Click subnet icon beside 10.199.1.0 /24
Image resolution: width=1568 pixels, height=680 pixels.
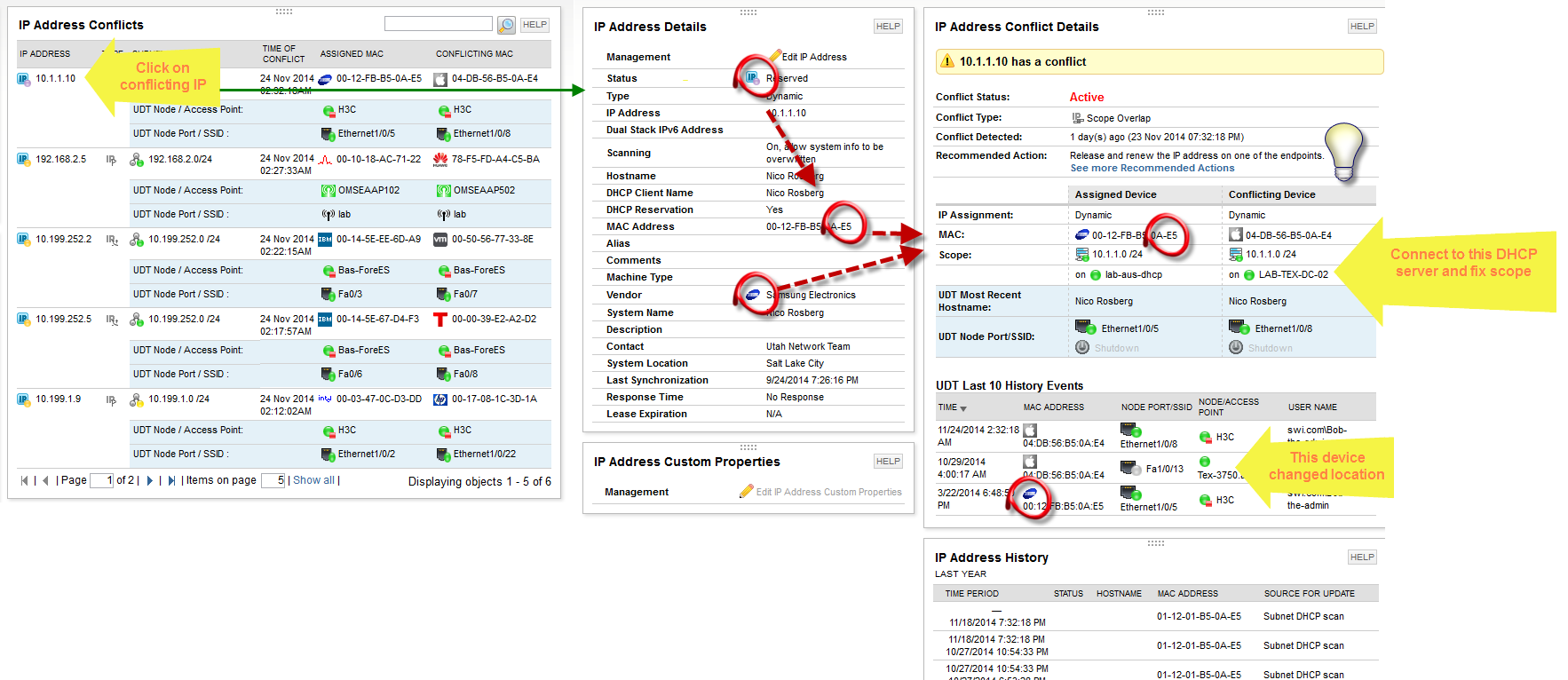137,400
